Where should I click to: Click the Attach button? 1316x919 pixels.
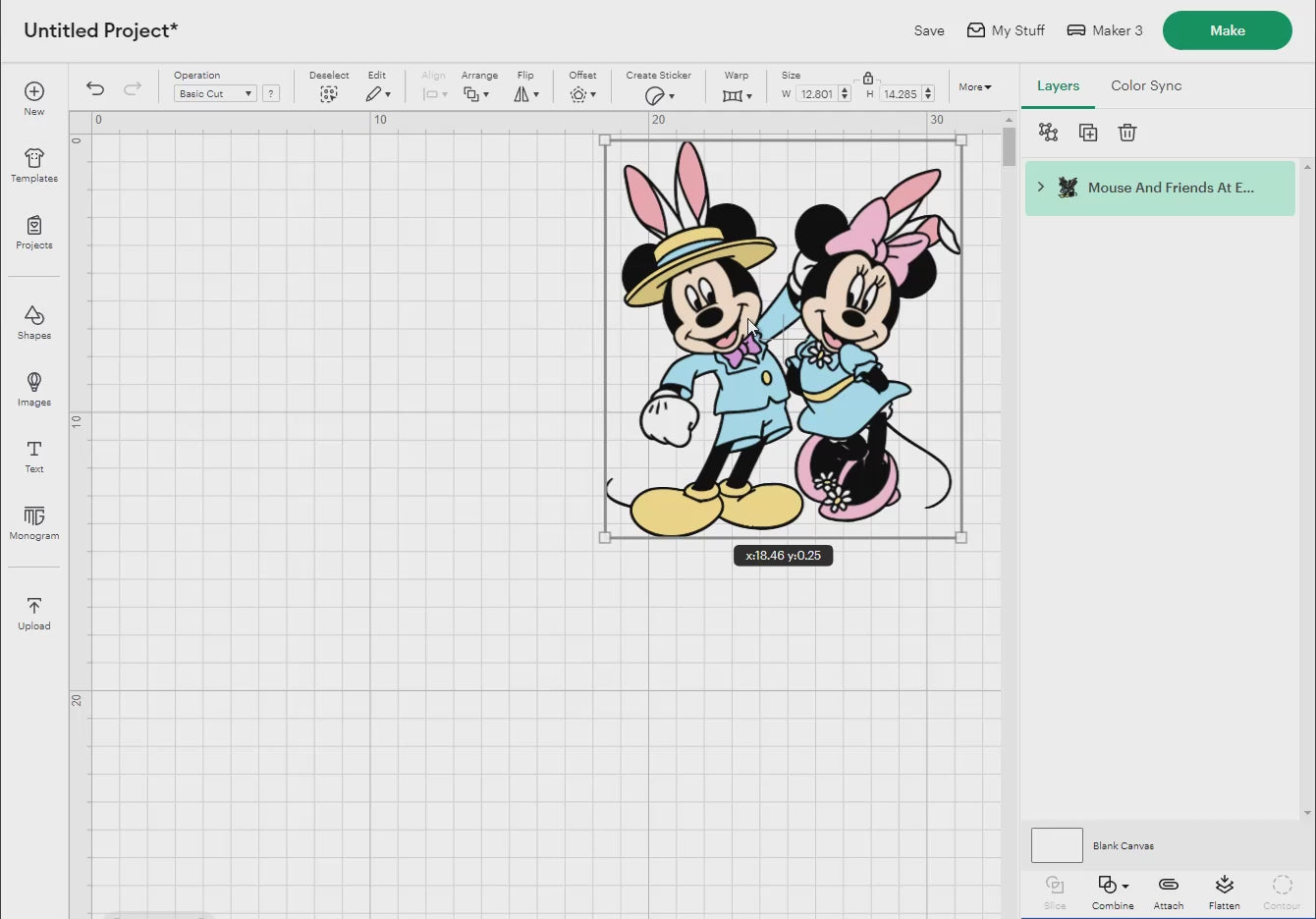(1169, 892)
